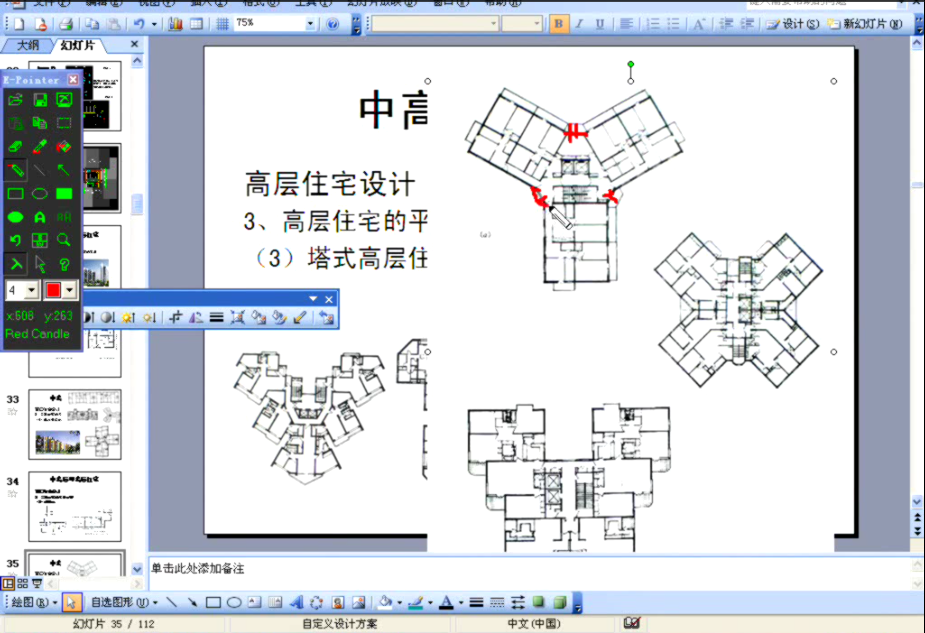Screen dimensions: 925x633
Task: Click red color swatch in E-Pointer
Action: pos(53,290)
